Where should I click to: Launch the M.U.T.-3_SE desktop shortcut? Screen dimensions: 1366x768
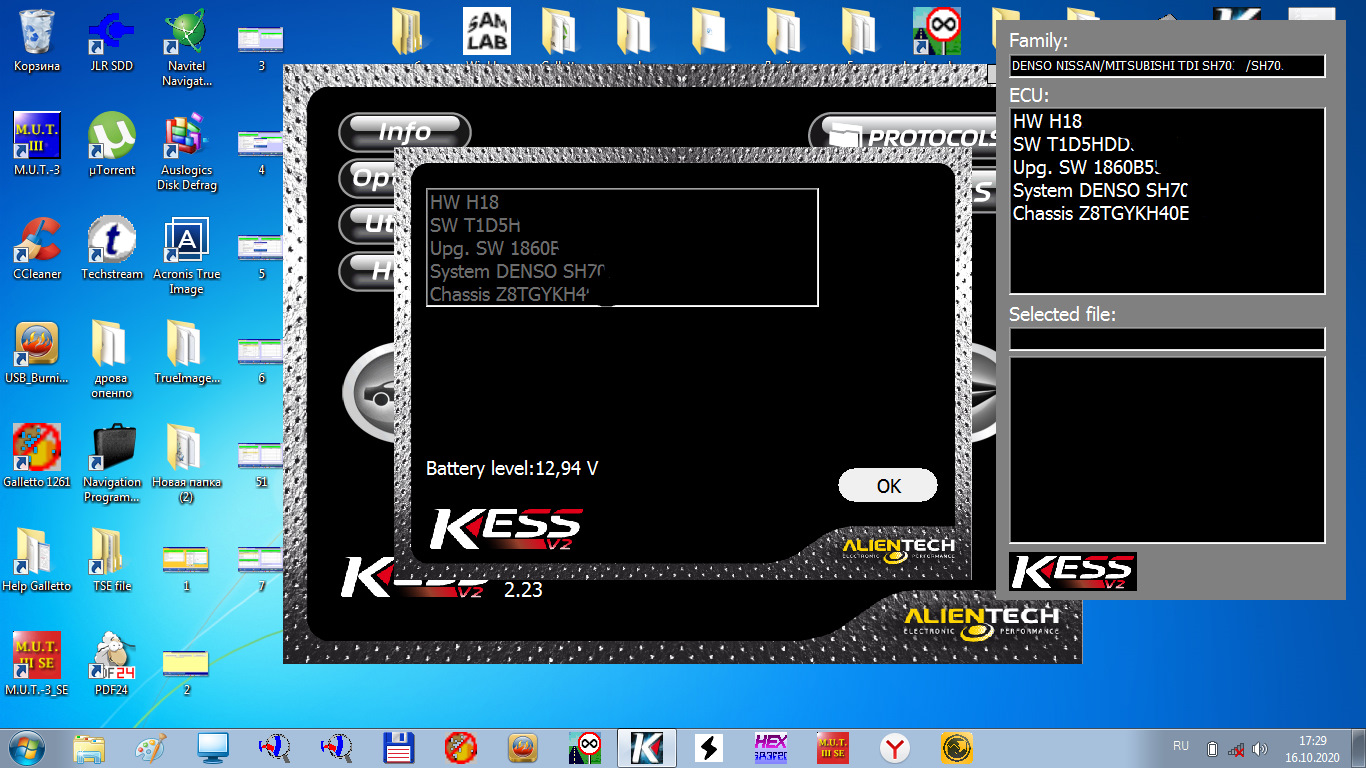[37, 665]
